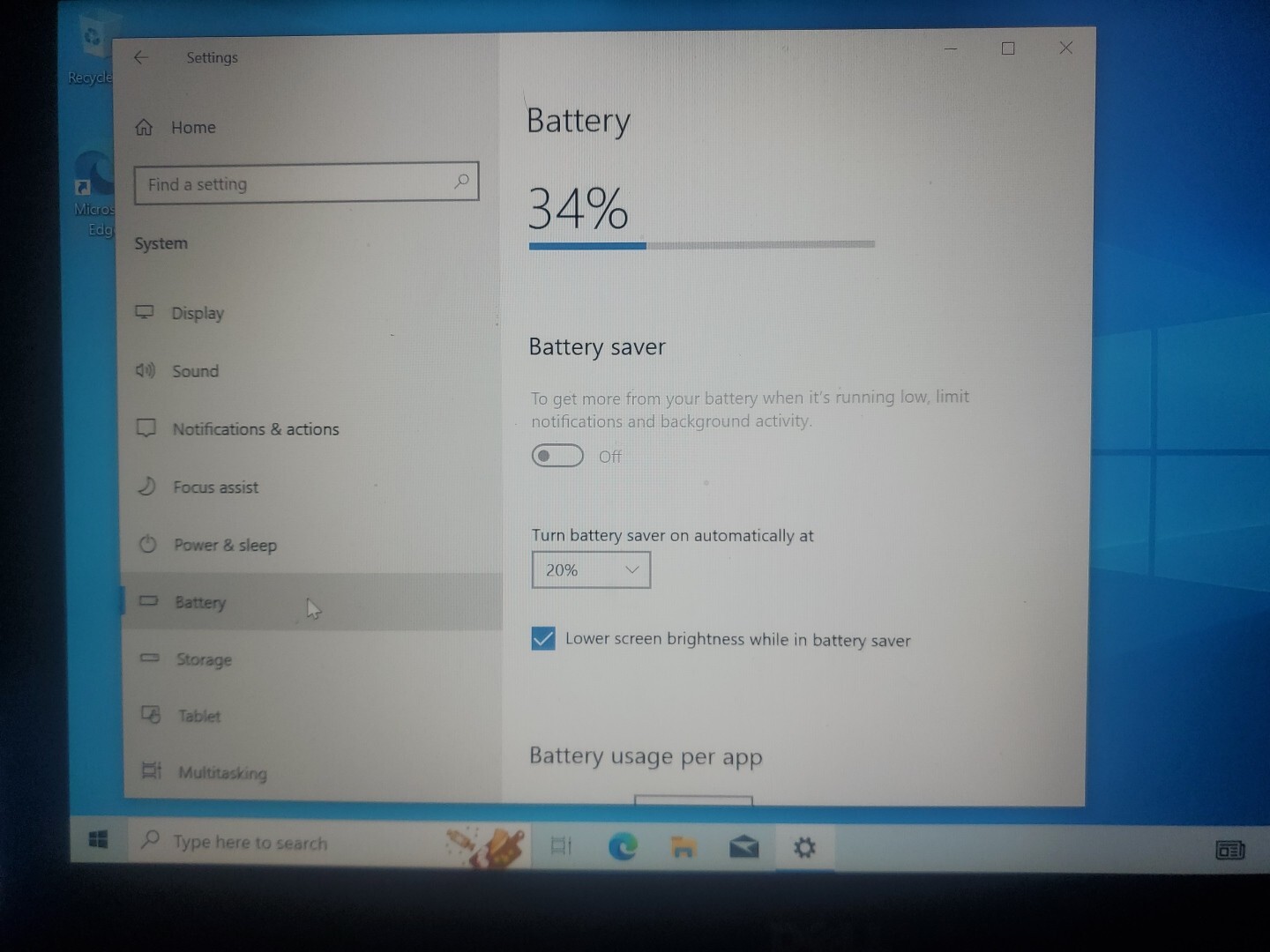Maximize the Settings window

pos(1008,48)
